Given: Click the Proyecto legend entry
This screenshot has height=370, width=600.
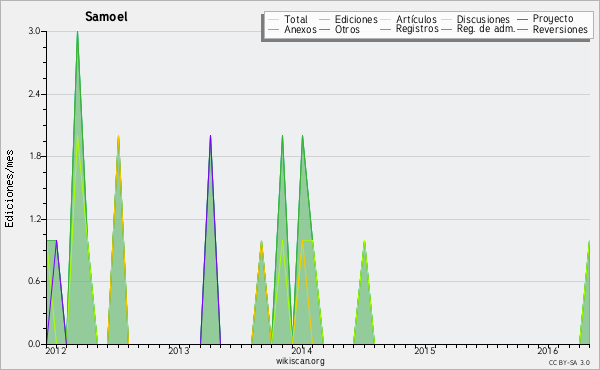Looking at the screenshot, I should tap(545, 19).
